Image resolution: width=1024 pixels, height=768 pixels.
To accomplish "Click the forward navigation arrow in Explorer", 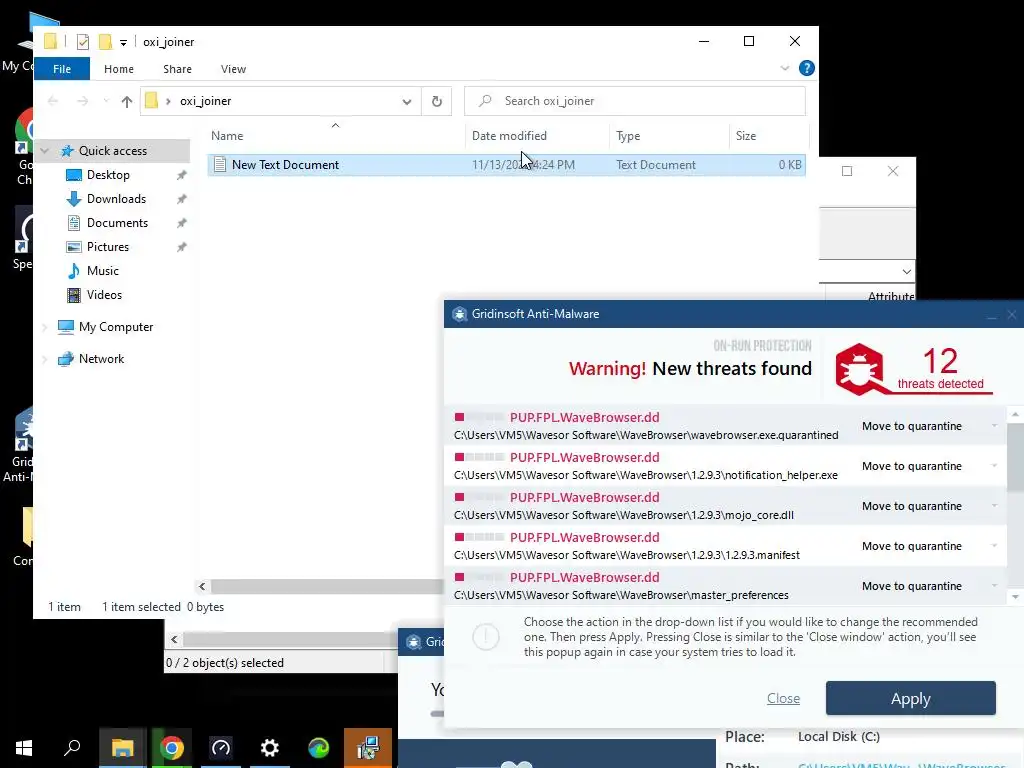I will [x=82, y=101].
